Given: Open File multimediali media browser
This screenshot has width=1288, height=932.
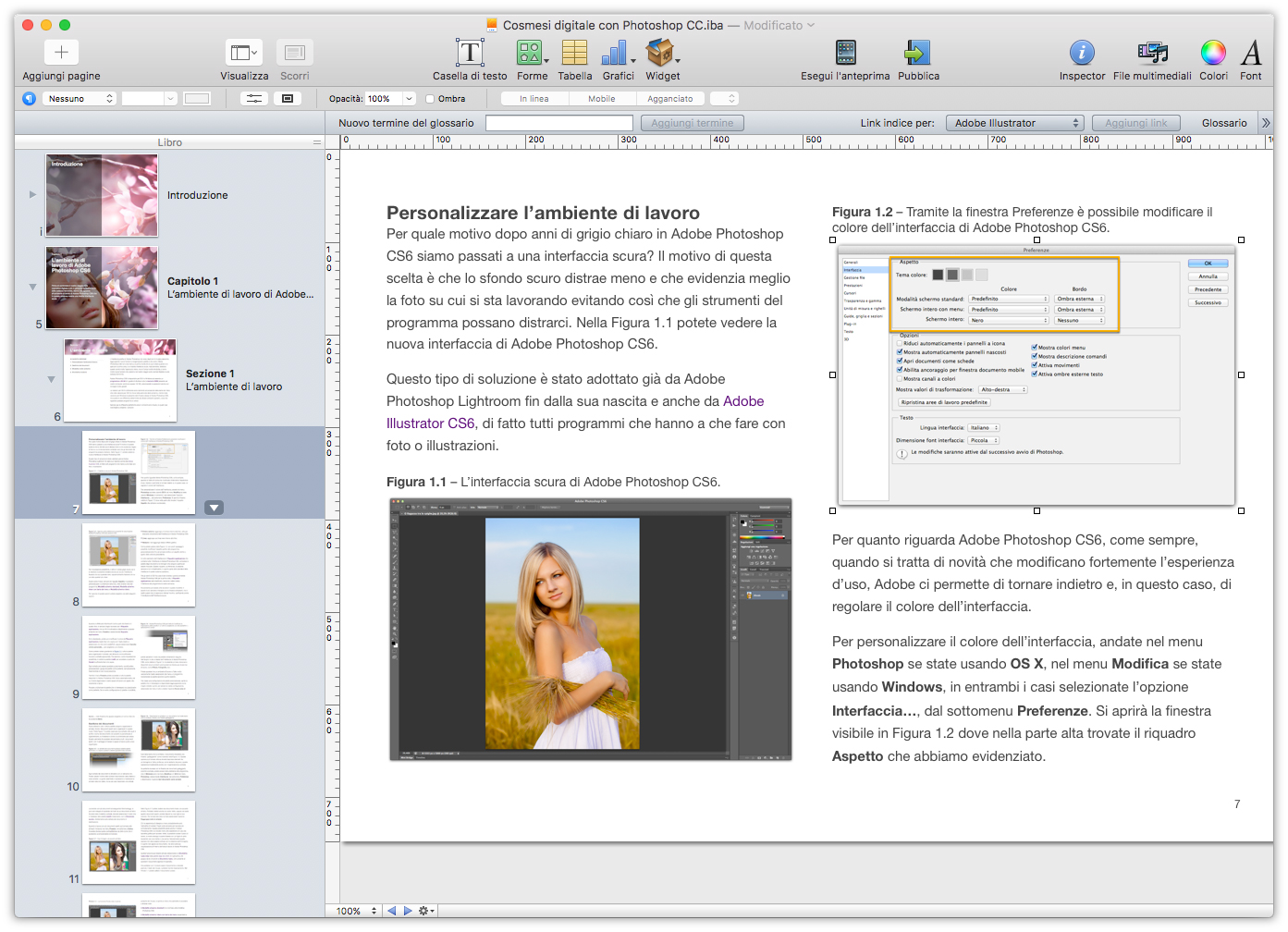Looking at the screenshot, I should click(x=1152, y=53).
